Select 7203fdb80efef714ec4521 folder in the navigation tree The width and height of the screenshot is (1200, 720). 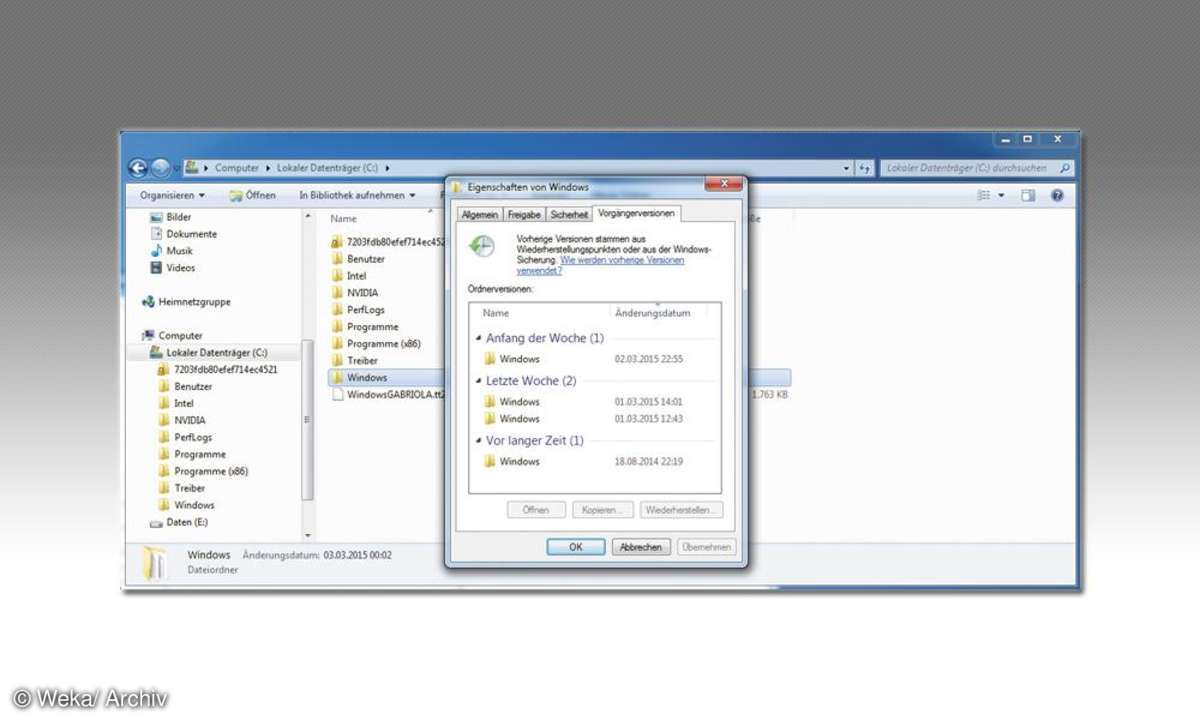218,369
